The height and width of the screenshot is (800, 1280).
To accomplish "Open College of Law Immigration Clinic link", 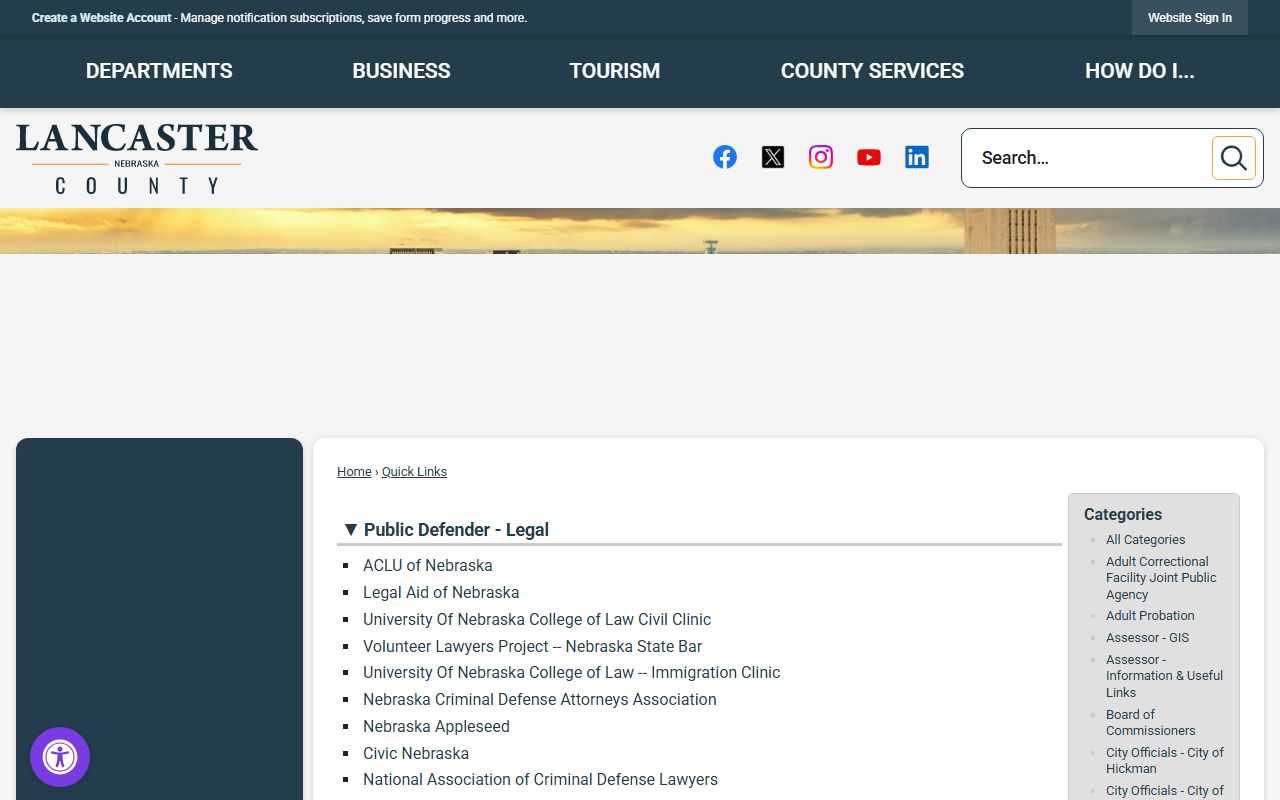I will (x=572, y=673).
